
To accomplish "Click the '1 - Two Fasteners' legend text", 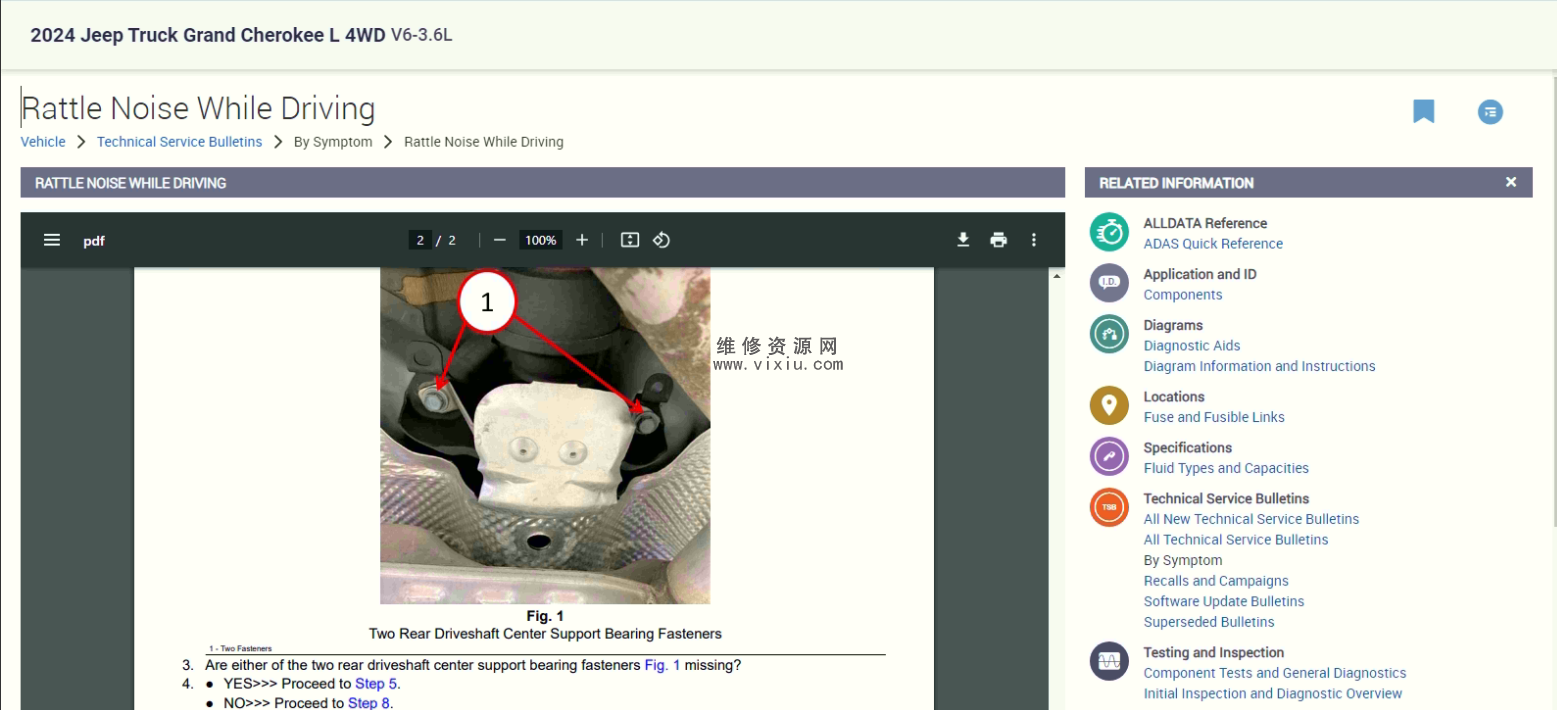I will (240, 649).
